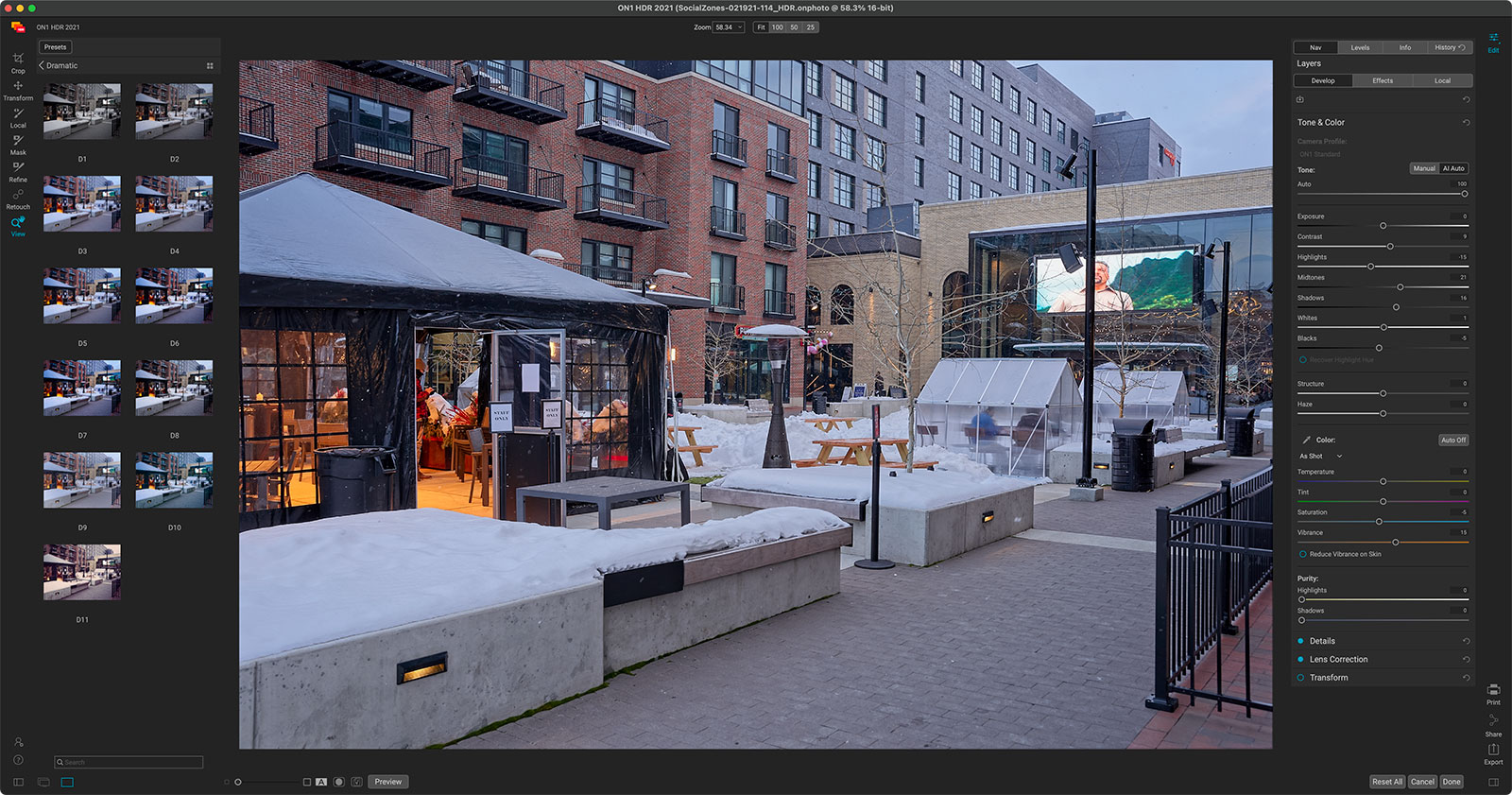
Task: Select the Transform tool in left toolbar
Action: [x=18, y=89]
